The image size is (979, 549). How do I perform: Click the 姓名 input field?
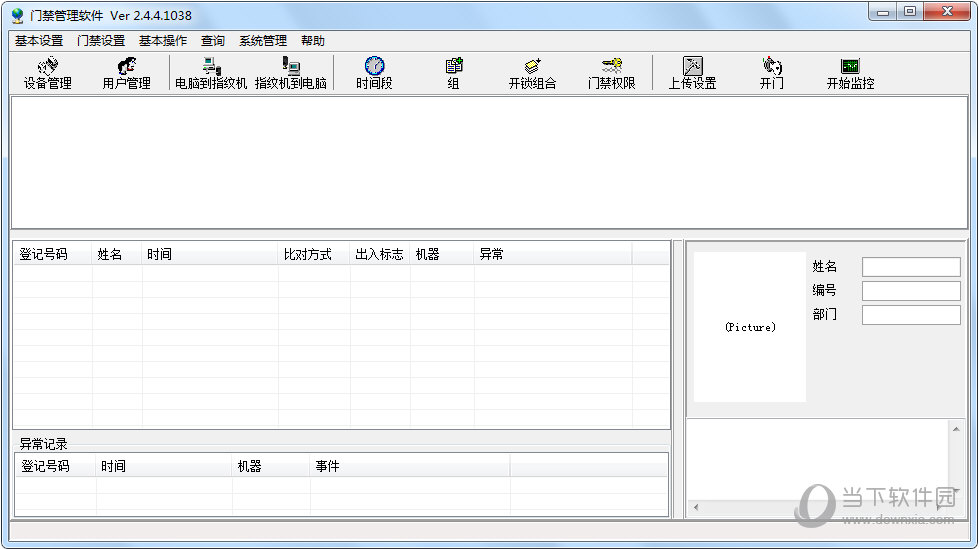point(911,267)
